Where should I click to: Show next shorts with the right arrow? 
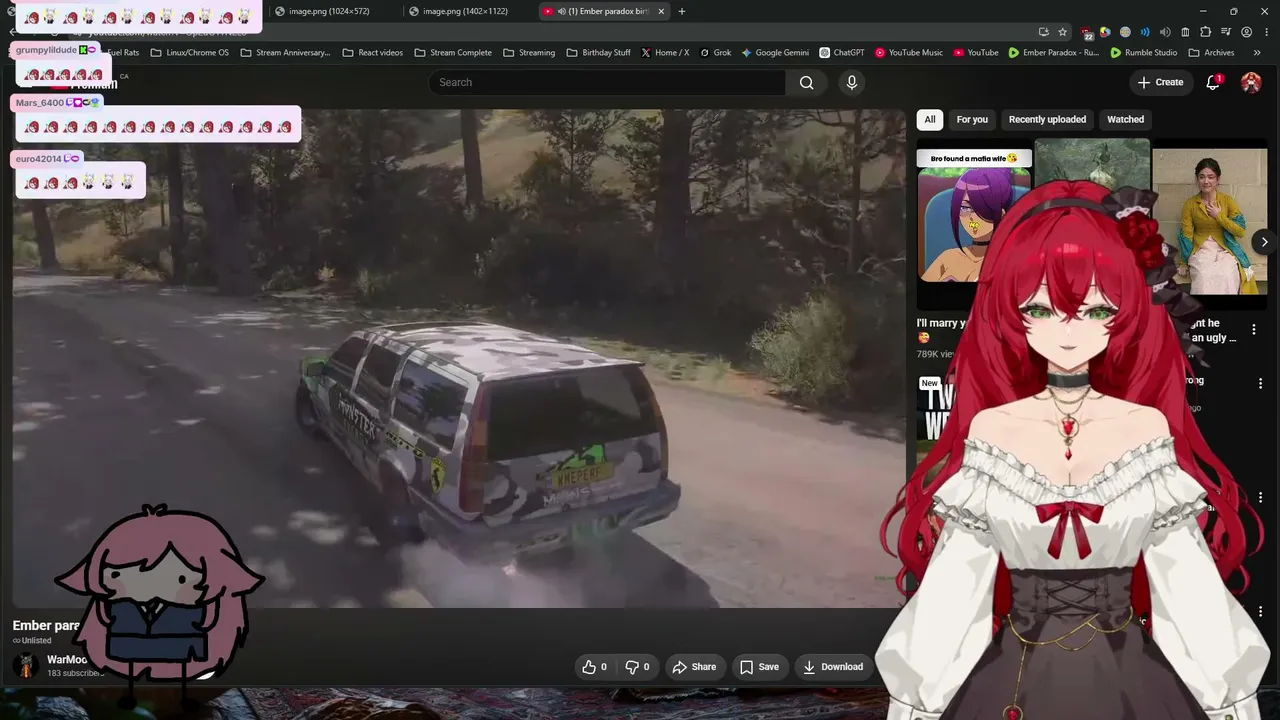(x=1264, y=242)
